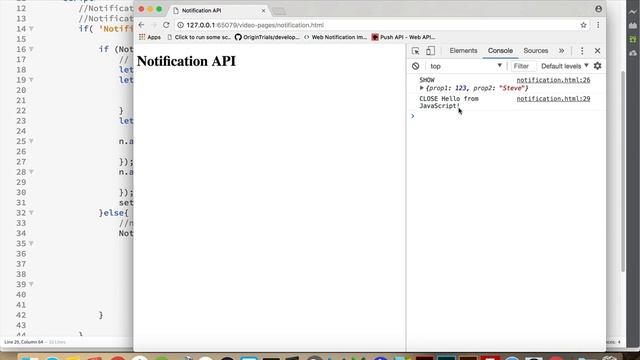Viewport: 640px width, 360px height.
Task: Show more DevTools tabs with the chevrons
Action: [x=562, y=51]
